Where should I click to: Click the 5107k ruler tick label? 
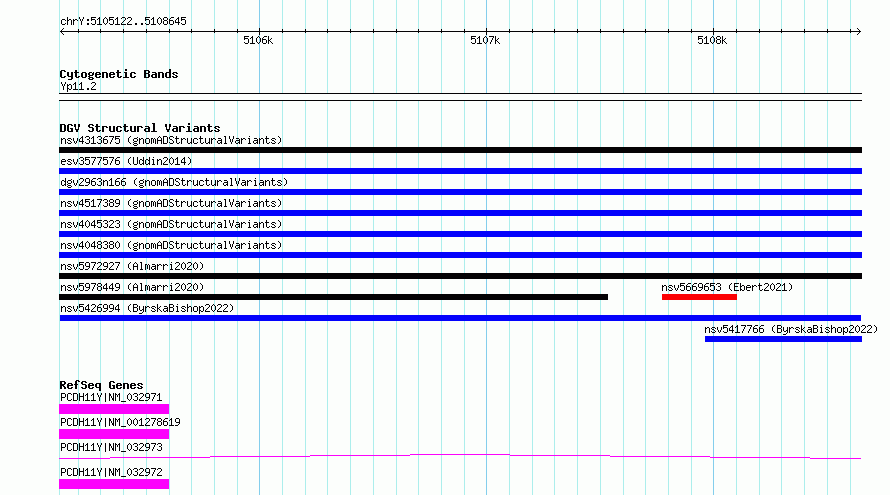485,40
